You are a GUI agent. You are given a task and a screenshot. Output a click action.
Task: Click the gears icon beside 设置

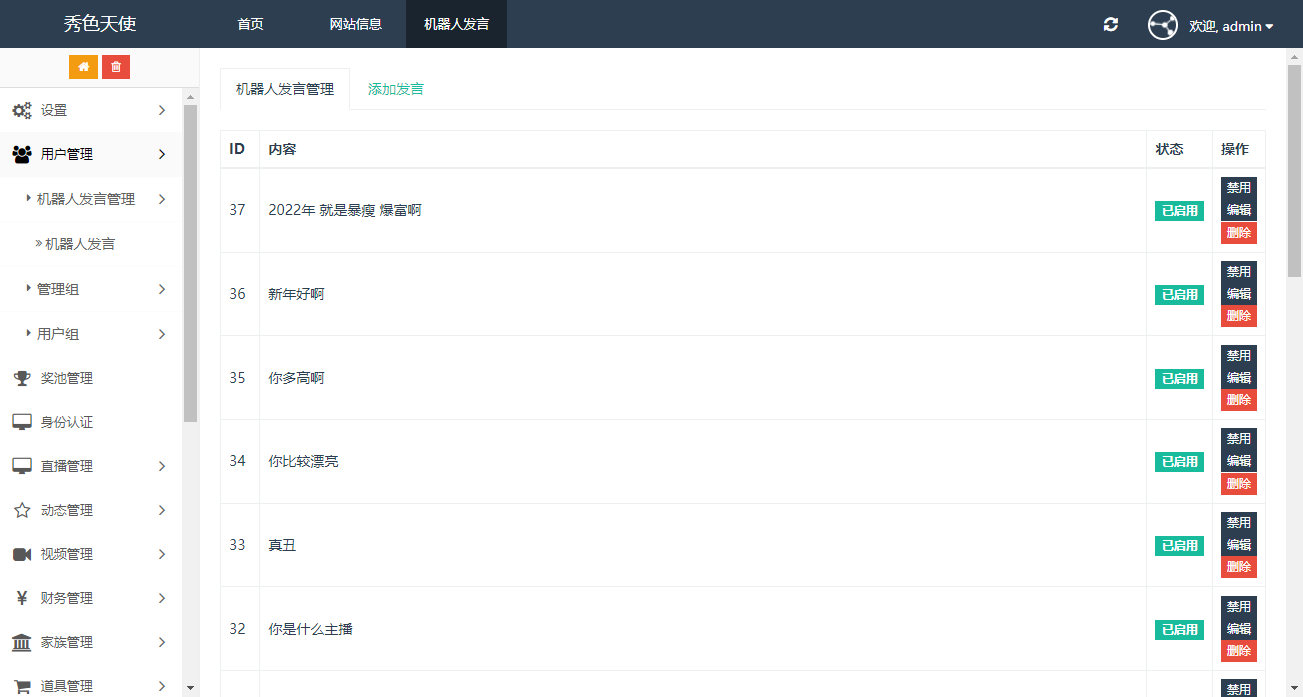[21, 110]
